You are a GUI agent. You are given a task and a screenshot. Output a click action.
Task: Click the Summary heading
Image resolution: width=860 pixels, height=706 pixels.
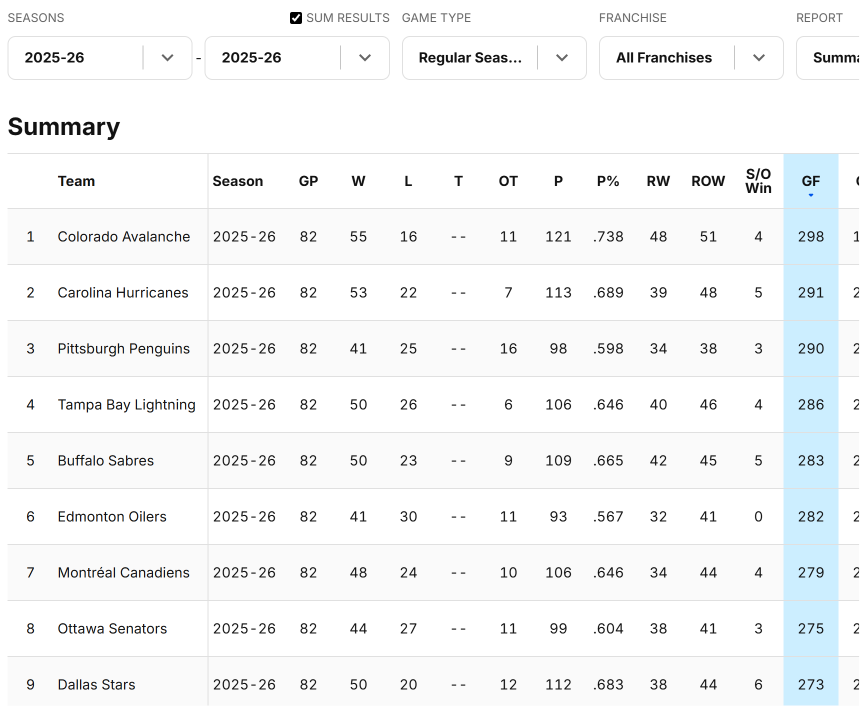[x=64, y=127]
